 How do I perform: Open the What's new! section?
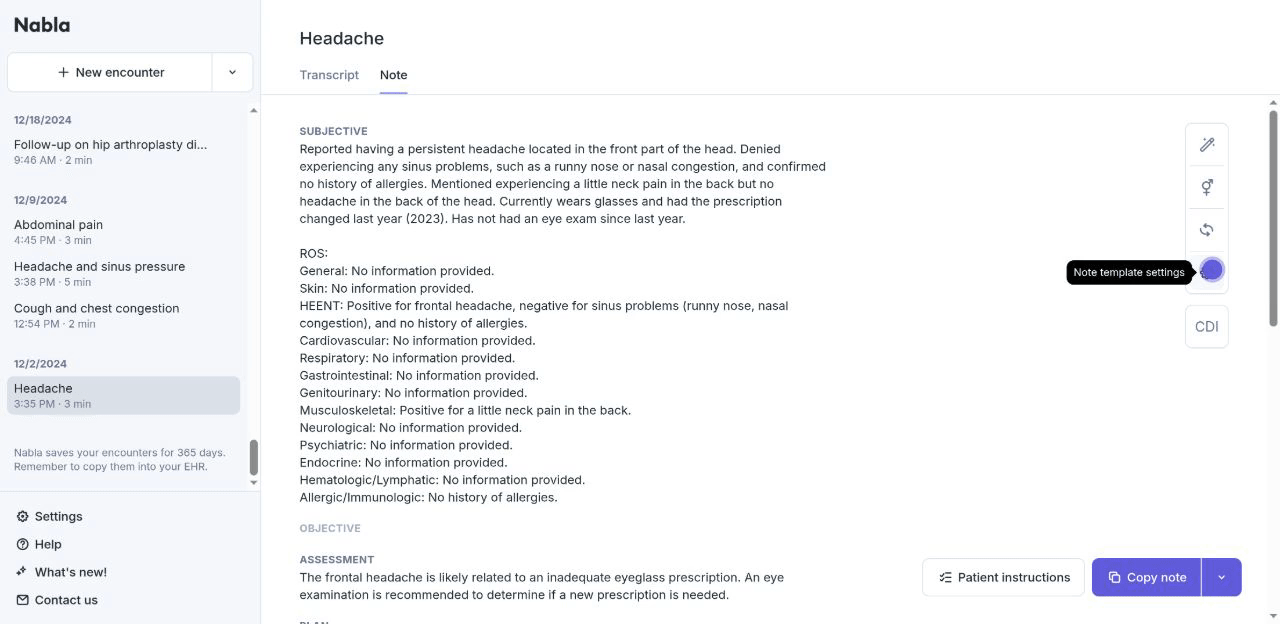pyautogui.click(x=70, y=572)
